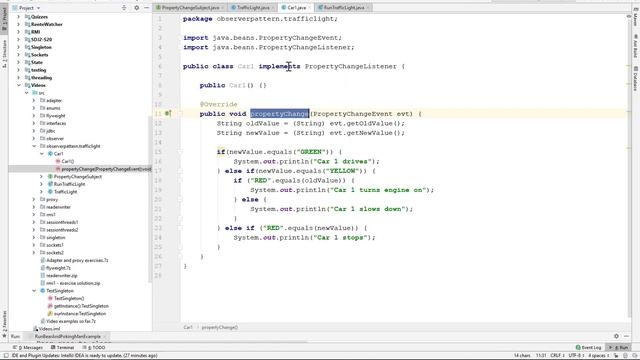Change CRLF line separator in status bar

pyautogui.click(x=556, y=356)
